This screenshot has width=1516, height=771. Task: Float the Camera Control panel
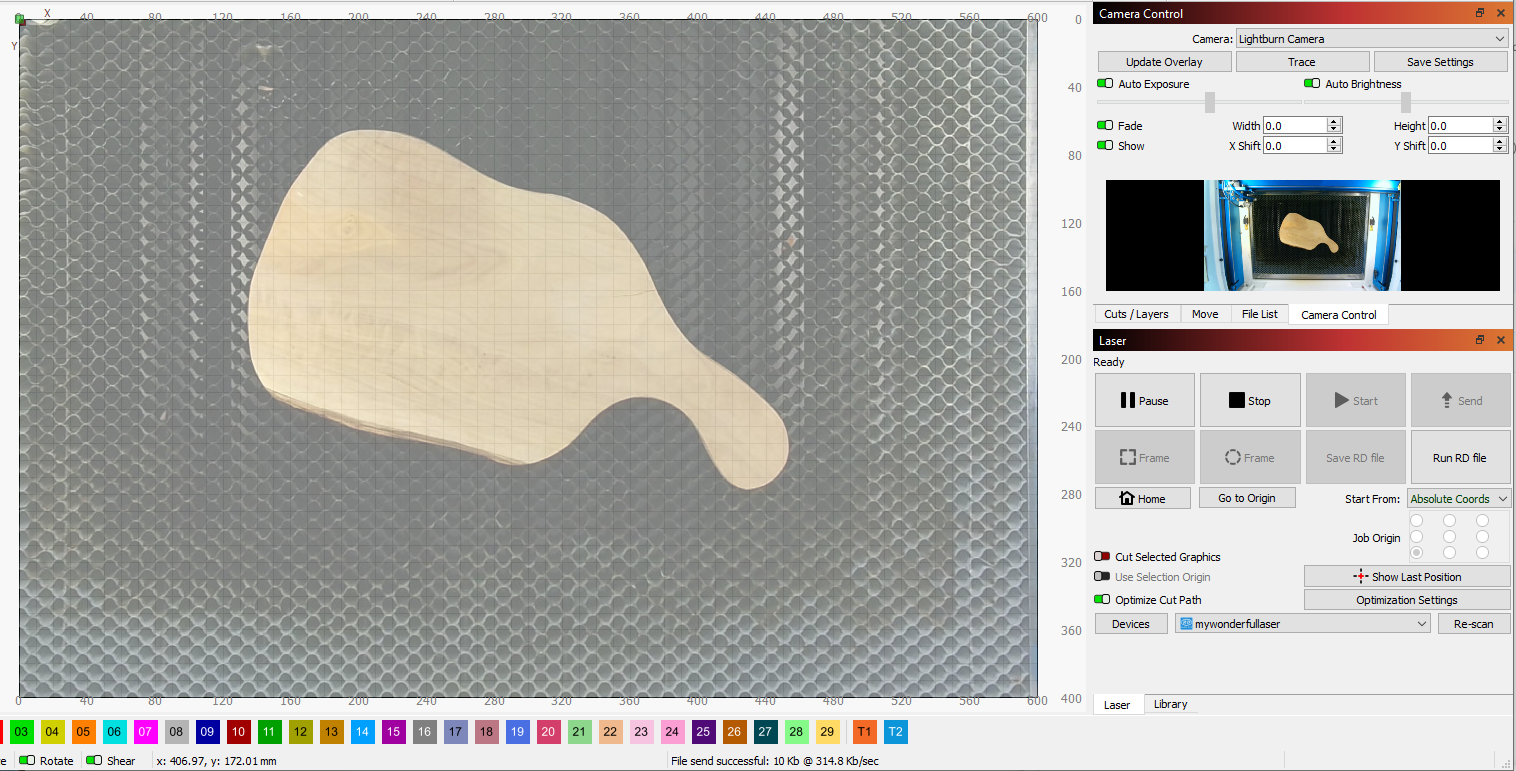(1480, 13)
